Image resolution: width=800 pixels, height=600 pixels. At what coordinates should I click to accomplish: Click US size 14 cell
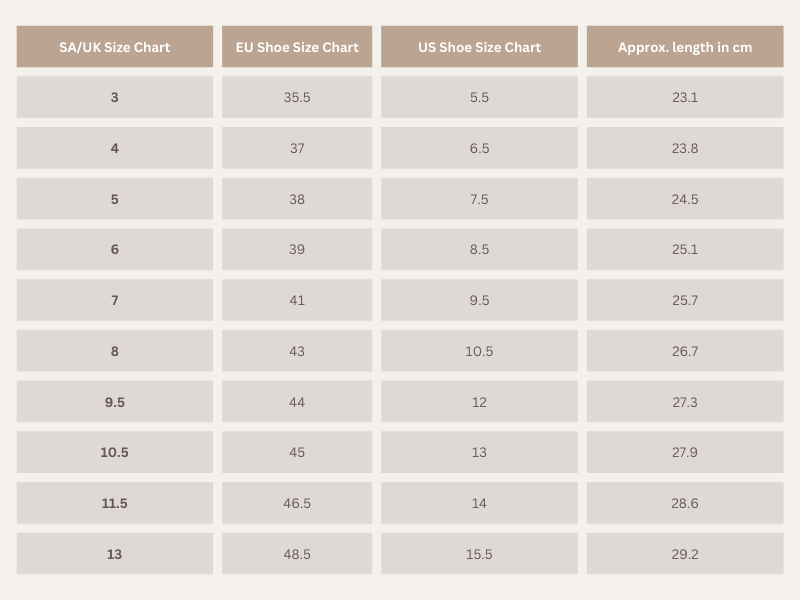pyautogui.click(x=479, y=503)
